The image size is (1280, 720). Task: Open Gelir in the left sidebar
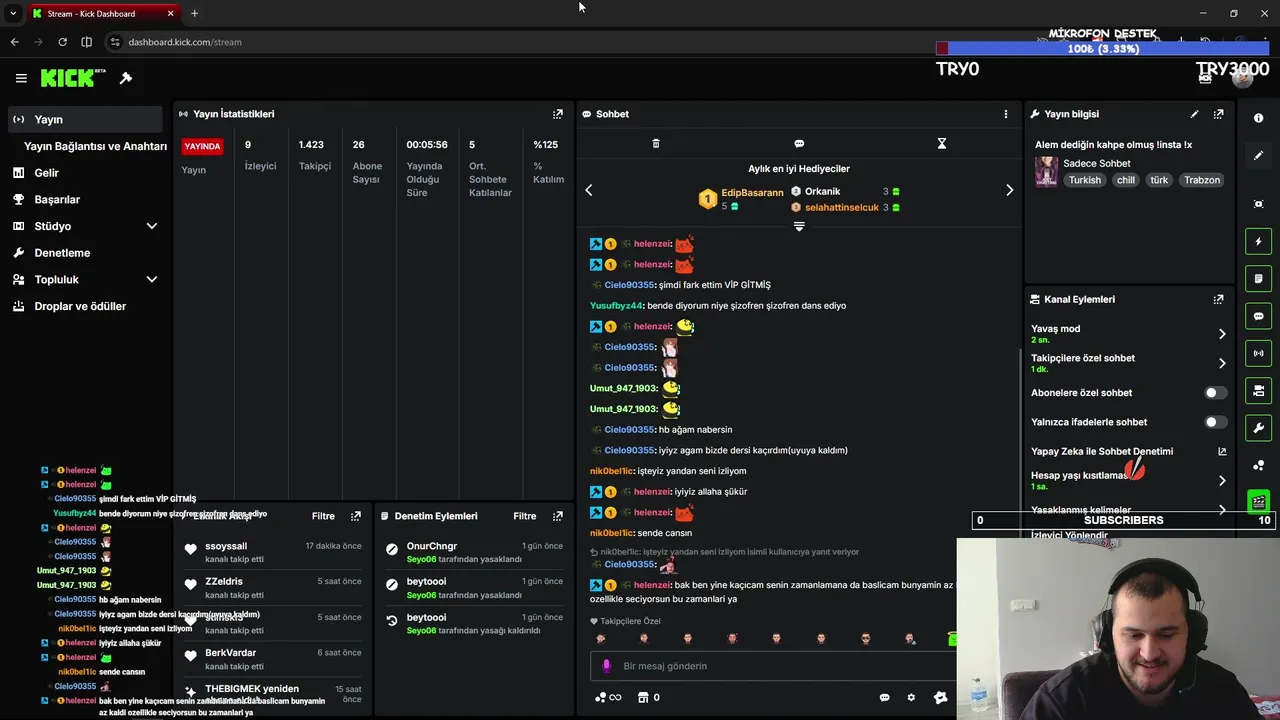(47, 173)
